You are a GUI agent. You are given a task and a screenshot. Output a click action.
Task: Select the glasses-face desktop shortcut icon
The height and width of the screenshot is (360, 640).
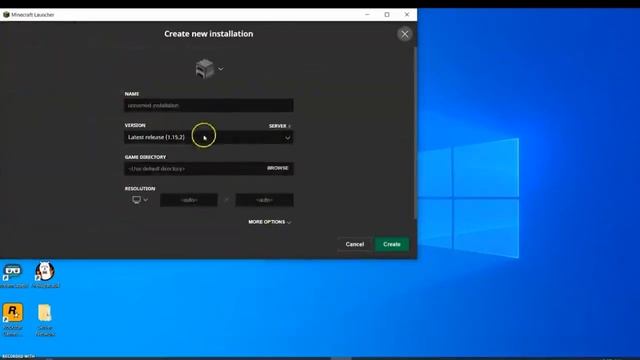(13, 276)
